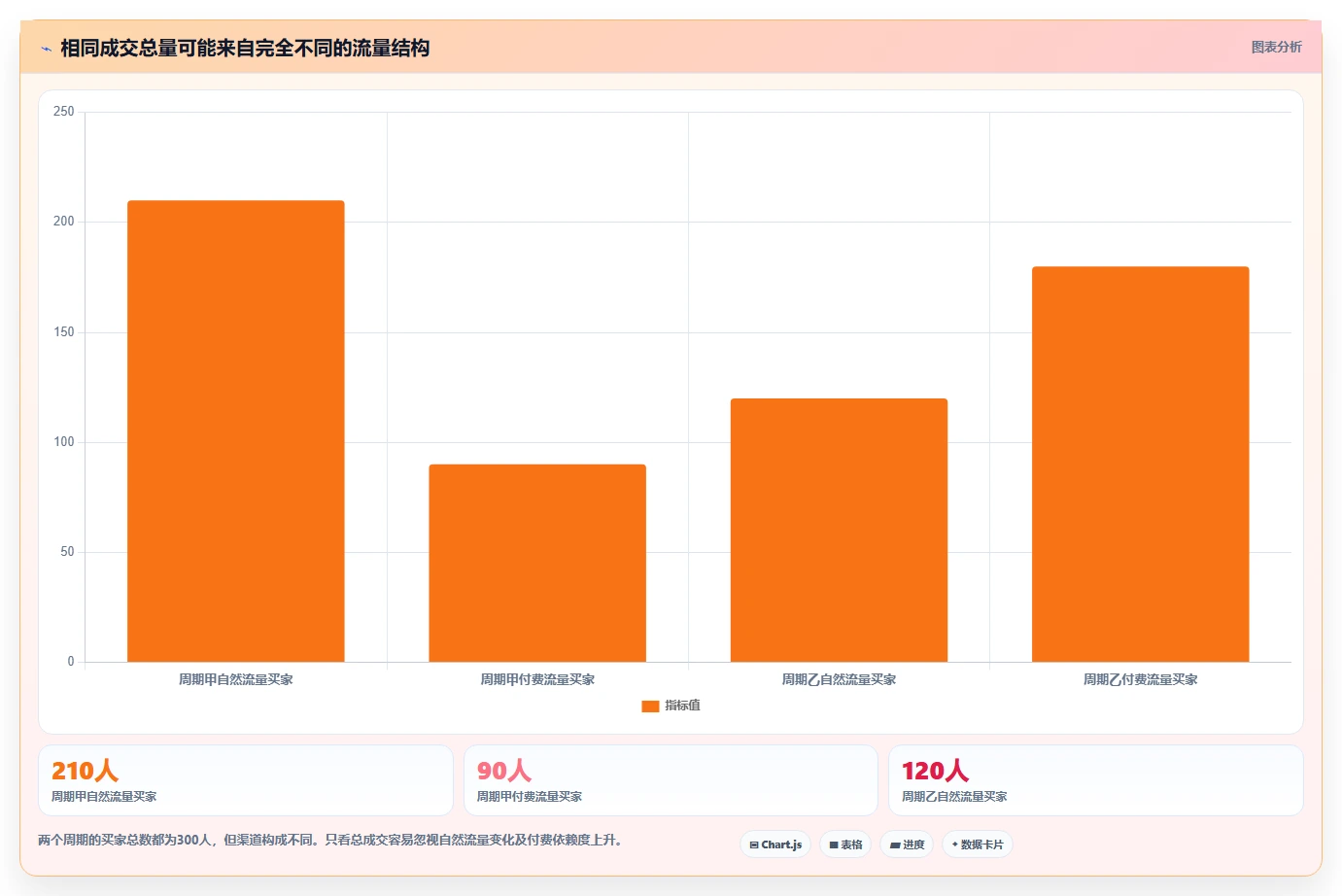Click the 周期甲付费流量买家 bar
Screen dimensions: 1342x896
pos(537,564)
